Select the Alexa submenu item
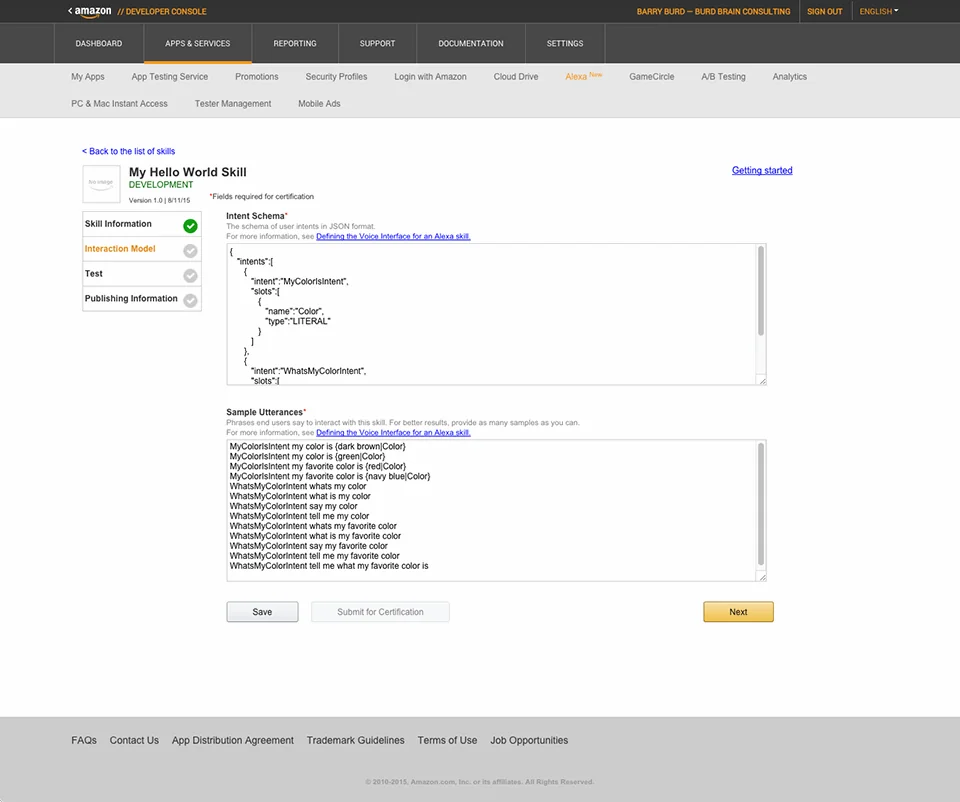This screenshot has width=960, height=802. 583,77
